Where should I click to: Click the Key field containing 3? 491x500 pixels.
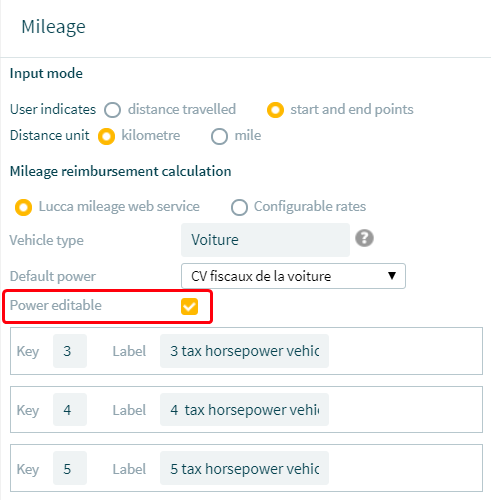click(x=70, y=351)
